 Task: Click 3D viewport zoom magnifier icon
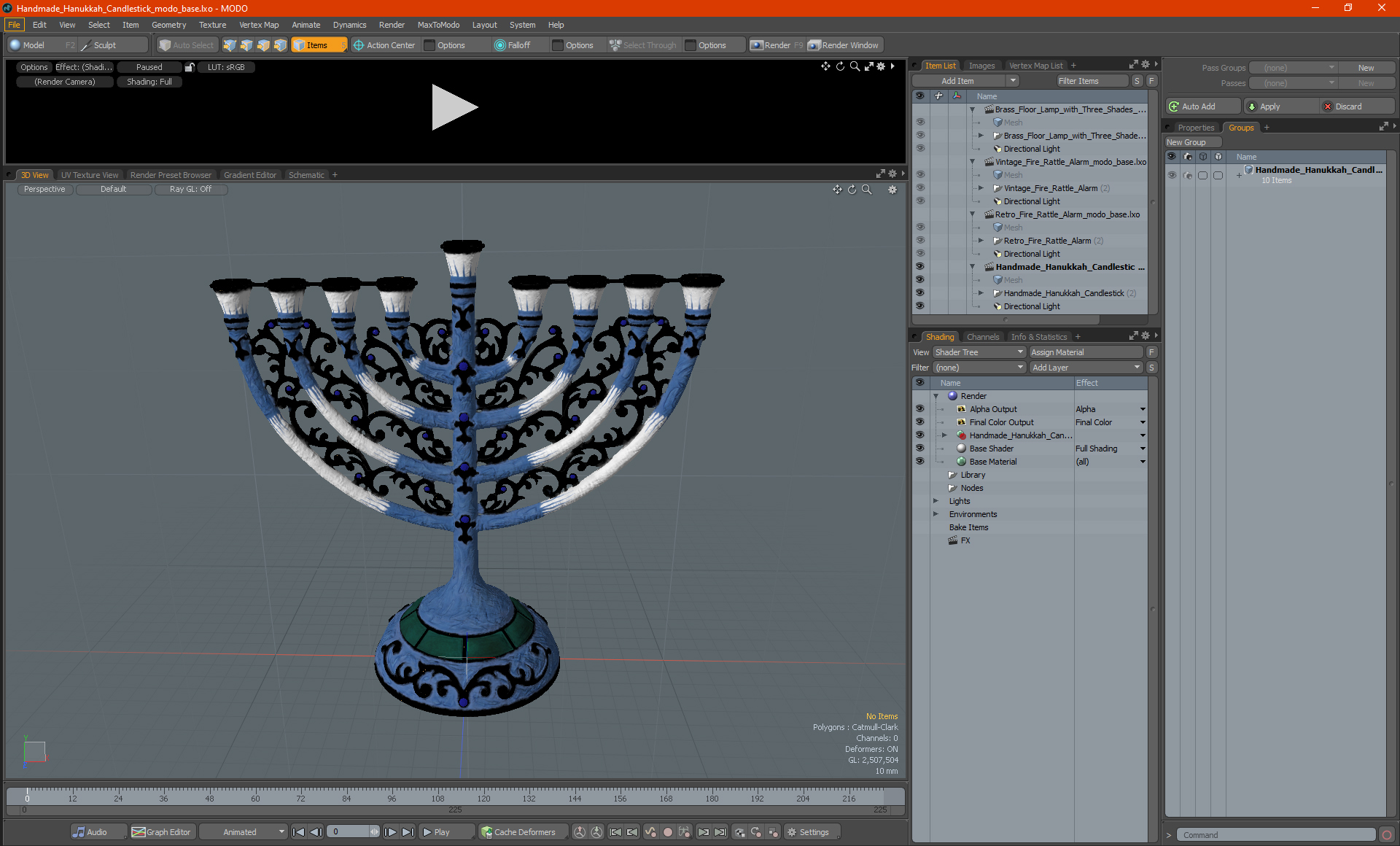867,190
